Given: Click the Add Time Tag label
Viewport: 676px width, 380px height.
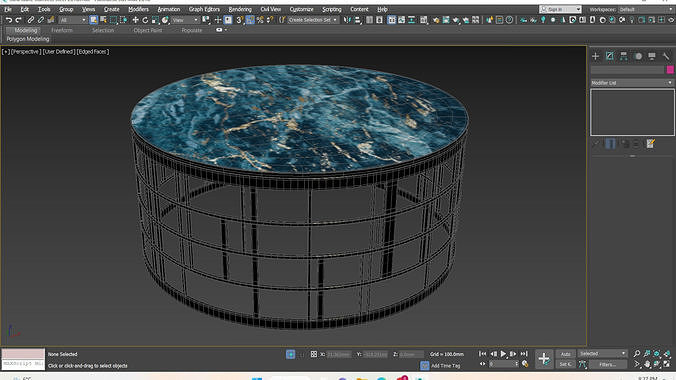Looking at the screenshot, I should point(445,366).
